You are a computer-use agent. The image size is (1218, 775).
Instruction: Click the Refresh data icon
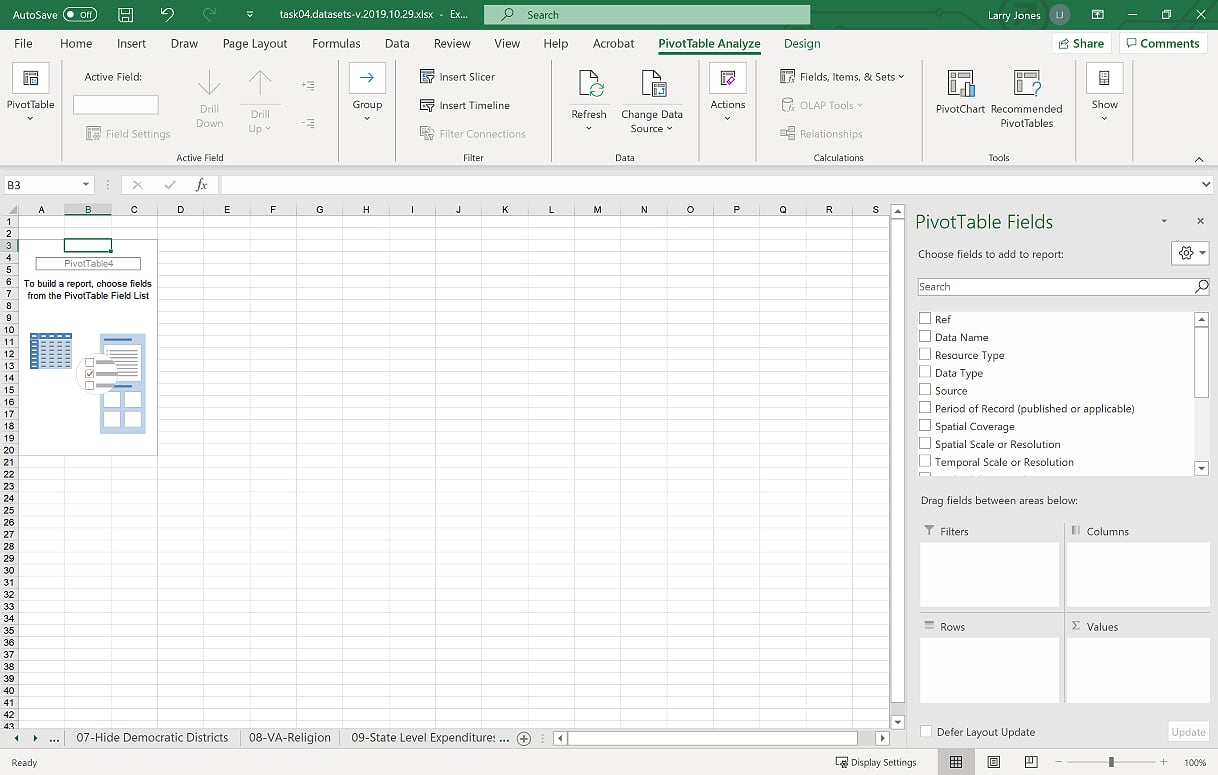coord(589,85)
